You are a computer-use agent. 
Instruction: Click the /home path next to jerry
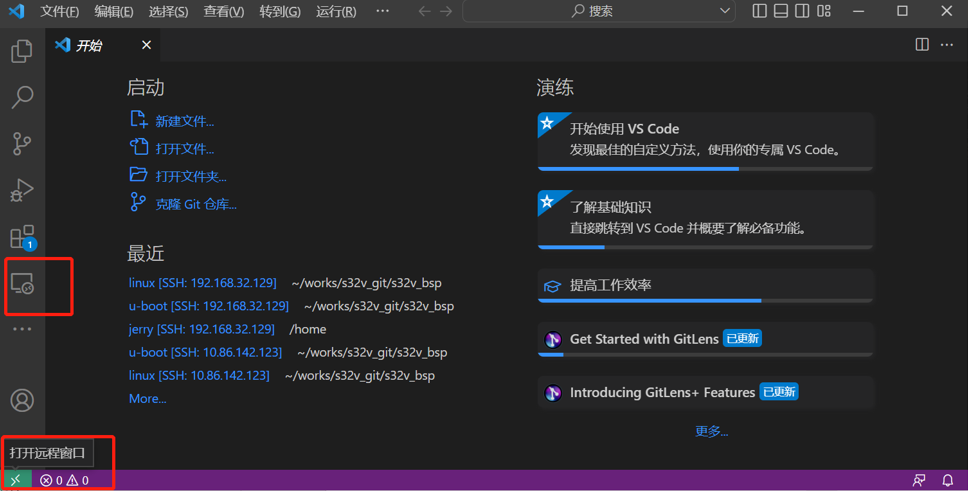pos(307,329)
